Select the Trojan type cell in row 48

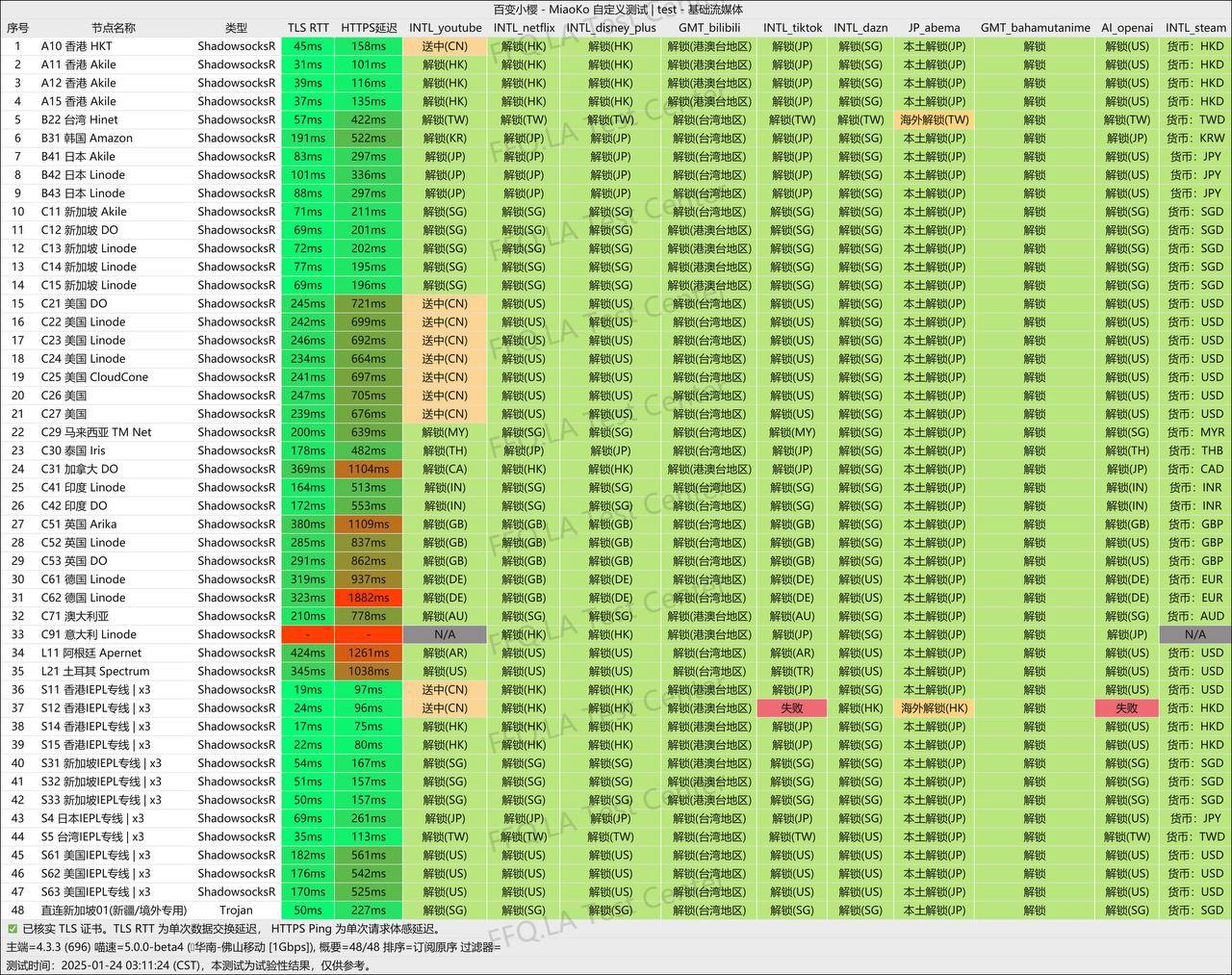click(x=236, y=910)
